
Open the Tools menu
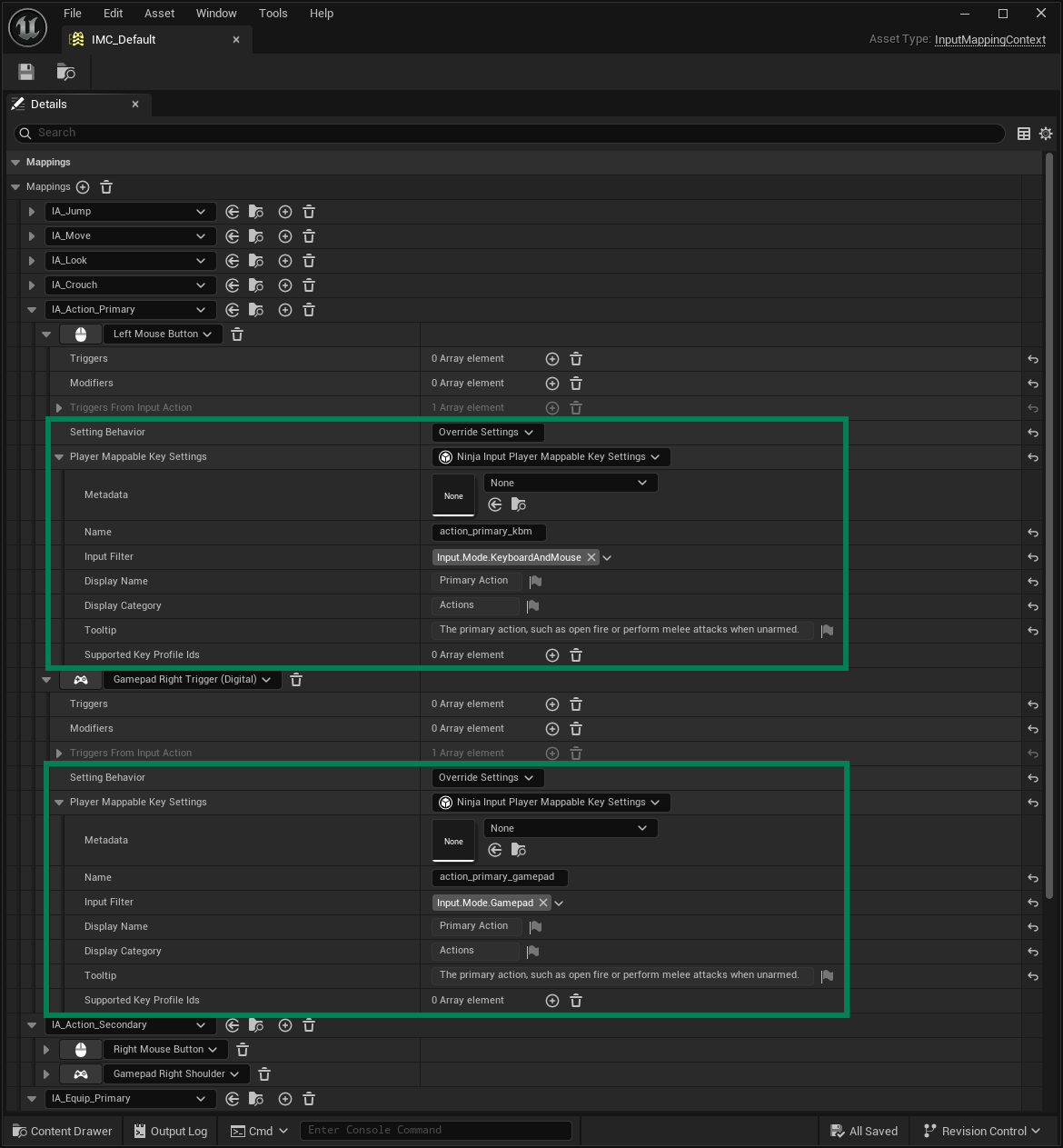pos(273,13)
